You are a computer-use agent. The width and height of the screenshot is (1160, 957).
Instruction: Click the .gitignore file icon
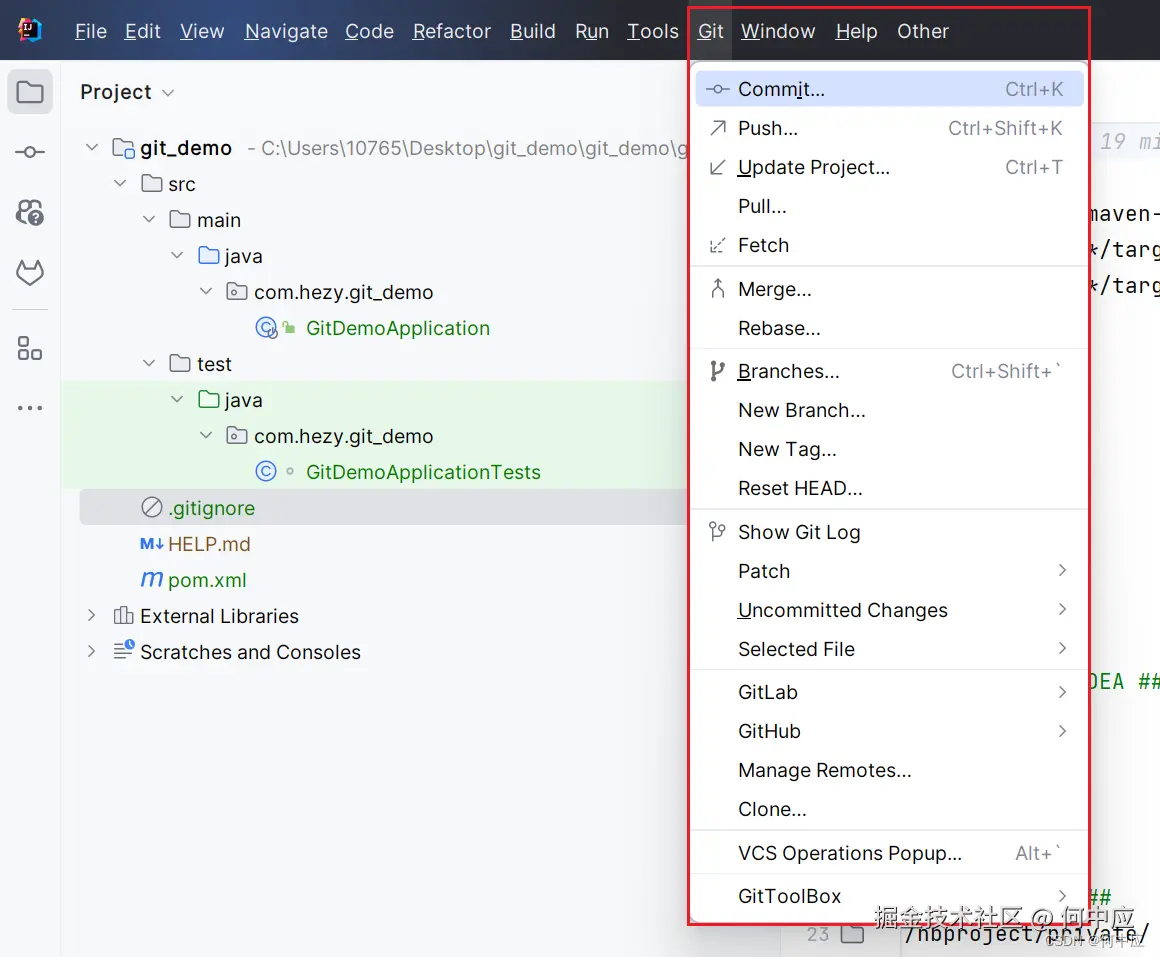point(152,507)
